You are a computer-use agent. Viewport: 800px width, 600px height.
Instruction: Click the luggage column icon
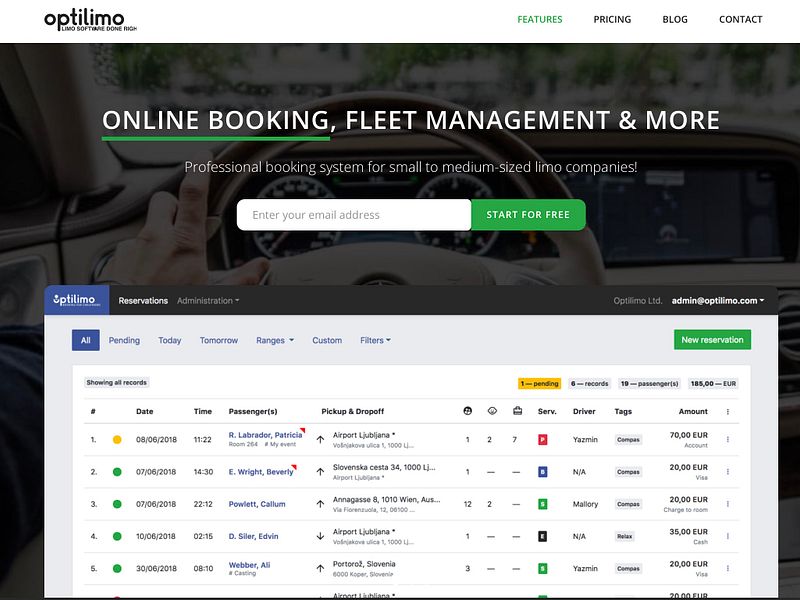(517, 411)
